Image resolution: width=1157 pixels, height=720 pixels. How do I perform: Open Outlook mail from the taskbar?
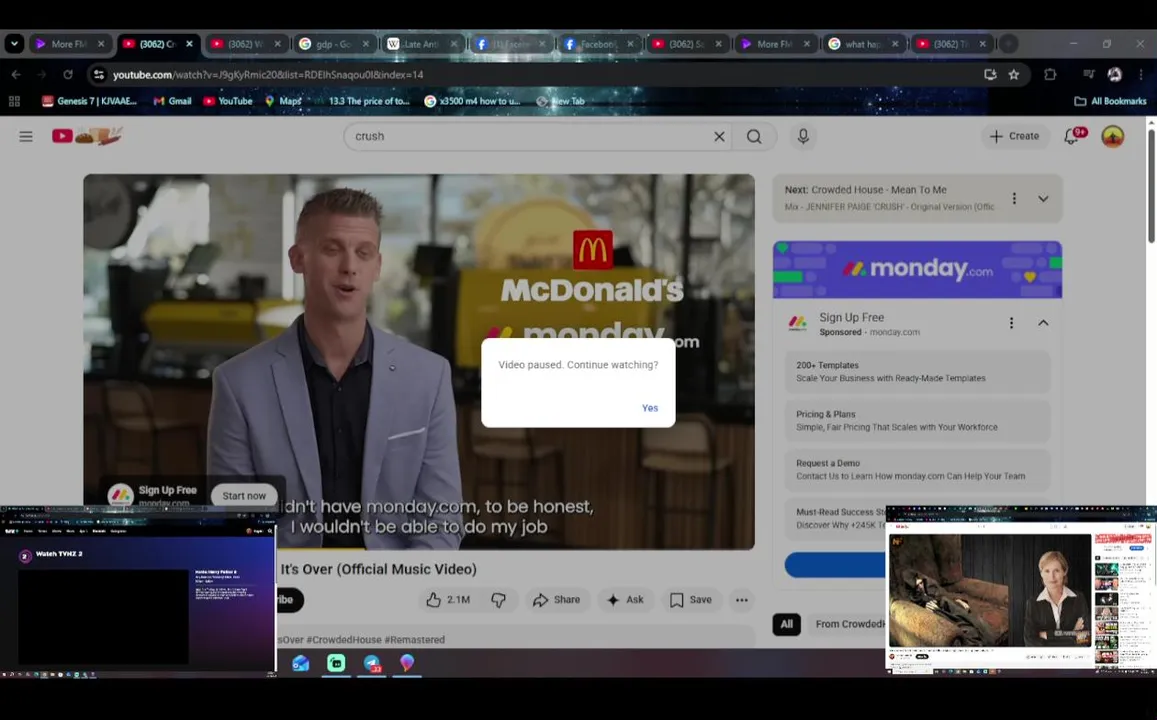tap(301, 663)
